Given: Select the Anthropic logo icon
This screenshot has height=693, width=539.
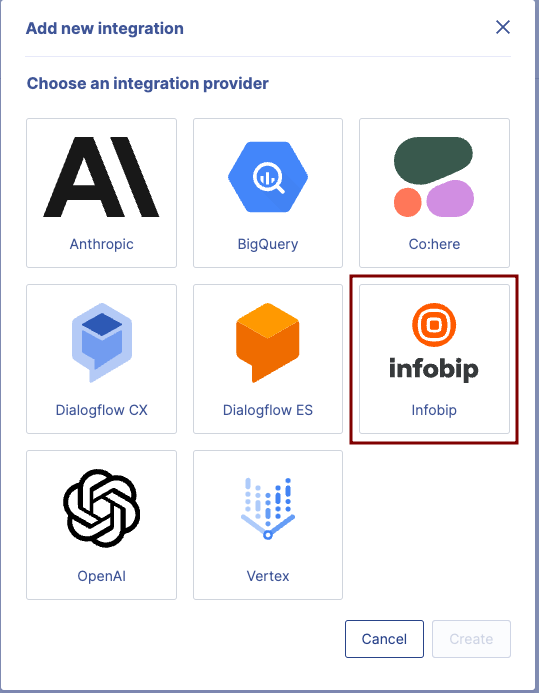Looking at the screenshot, I should [101, 177].
